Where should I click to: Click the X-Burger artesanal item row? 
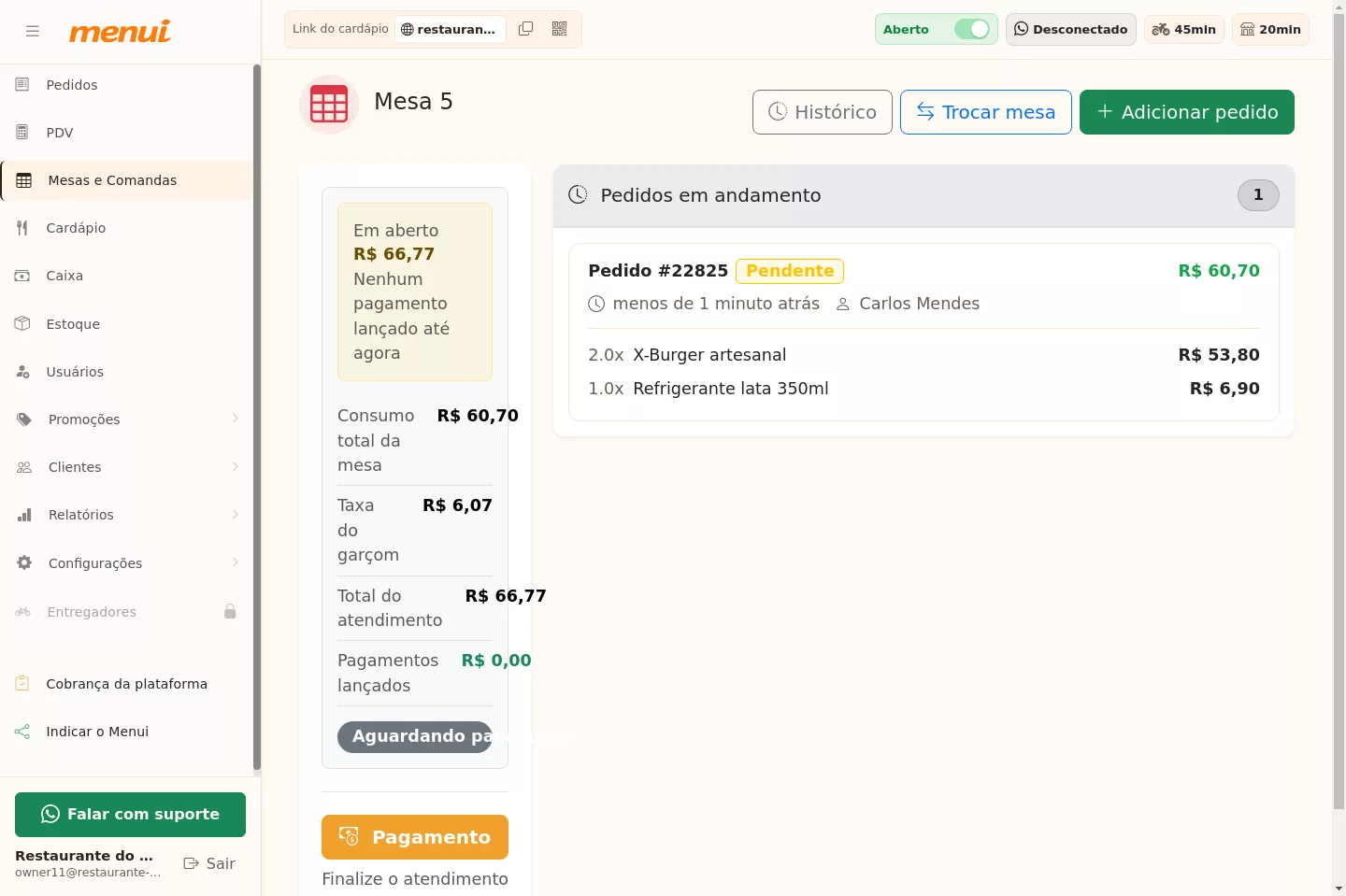[924, 355]
